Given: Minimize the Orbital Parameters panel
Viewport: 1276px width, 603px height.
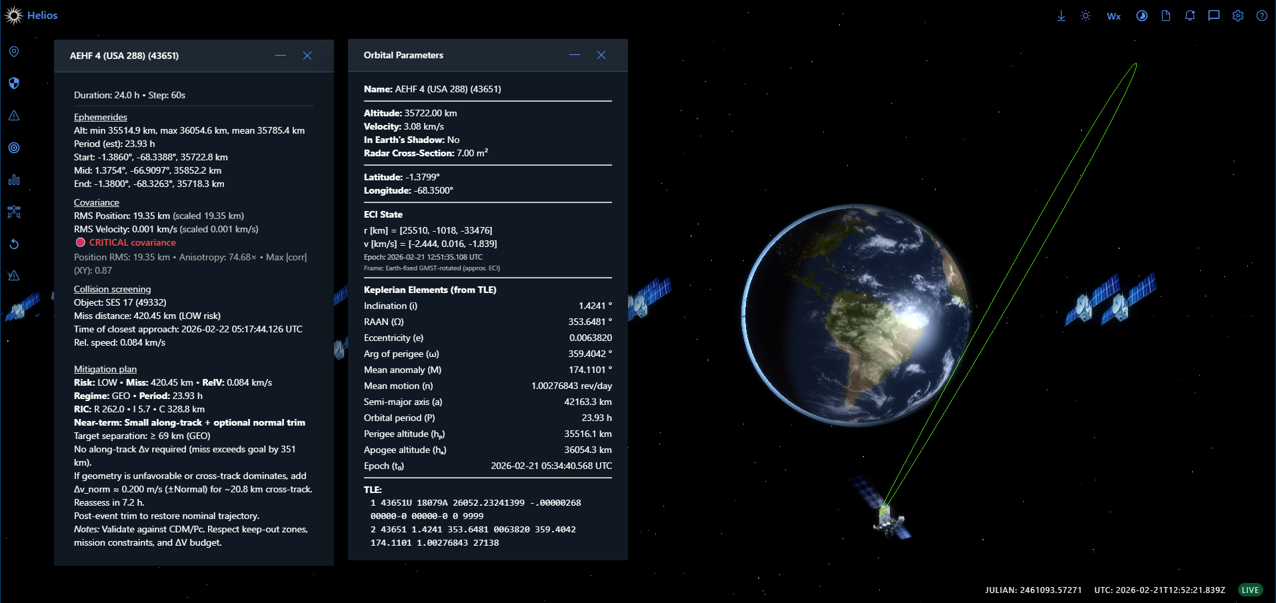Looking at the screenshot, I should click(x=574, y=55).
